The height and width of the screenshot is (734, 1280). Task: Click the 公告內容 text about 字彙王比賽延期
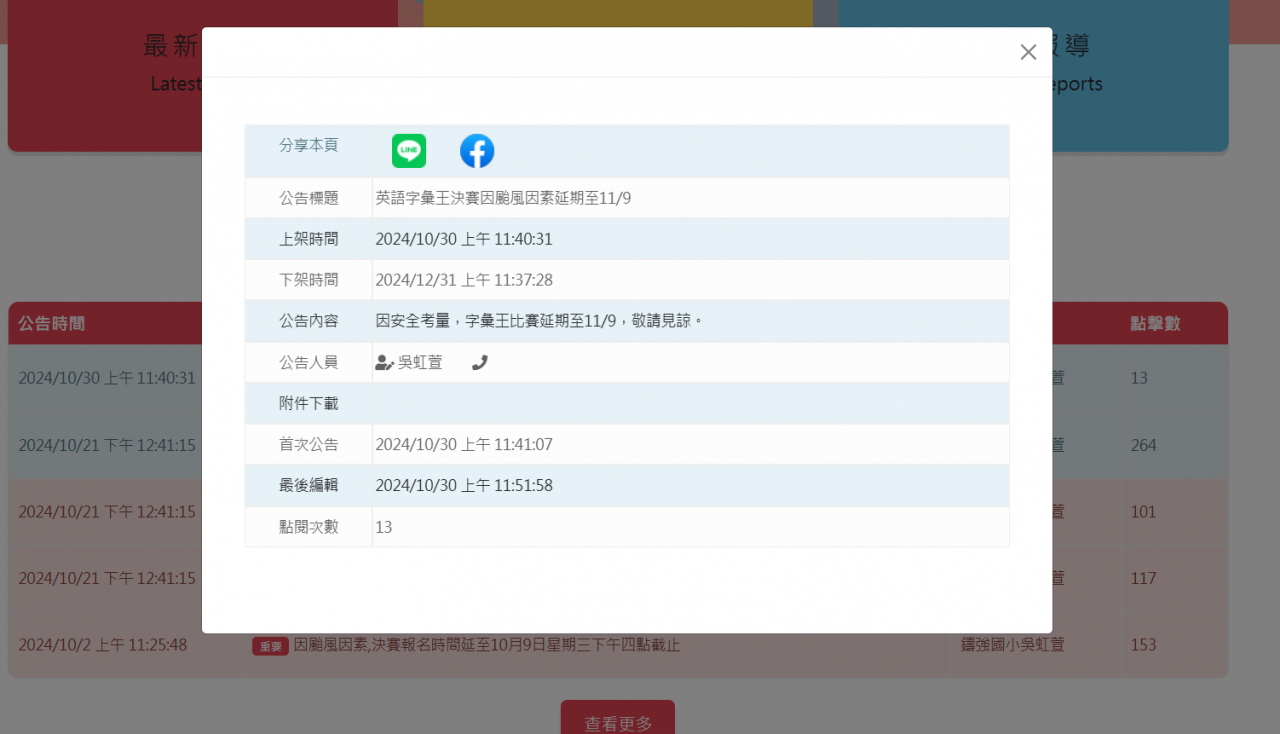pyautogui.click(x=539, y=321)
